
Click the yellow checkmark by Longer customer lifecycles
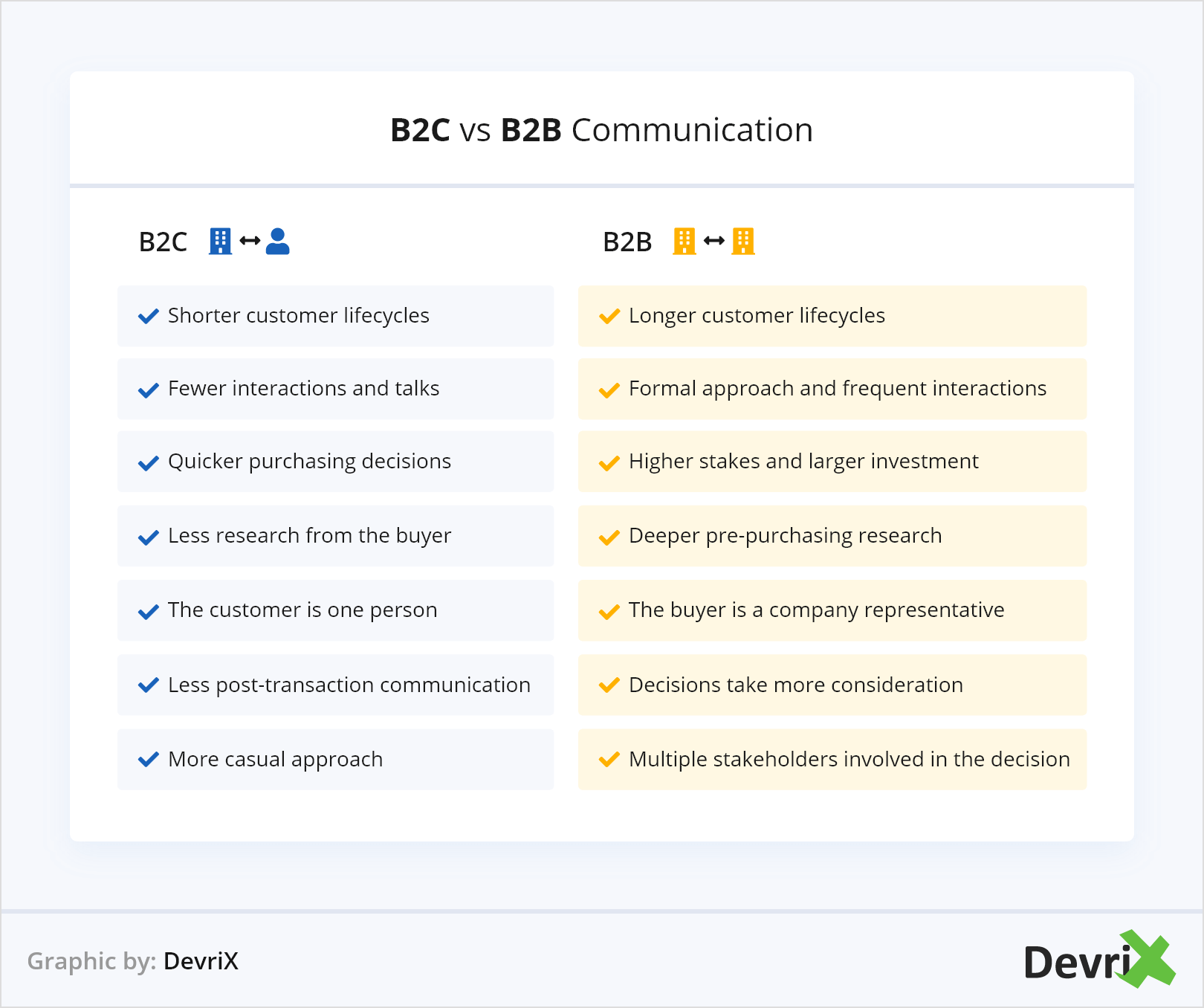pos(609,316)
